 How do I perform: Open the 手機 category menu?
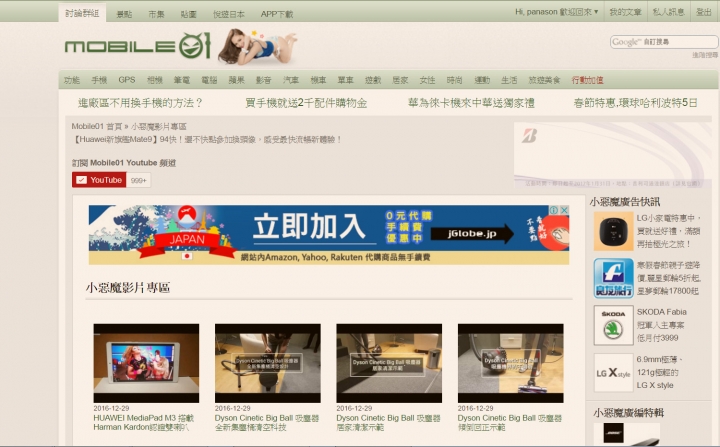99,80
